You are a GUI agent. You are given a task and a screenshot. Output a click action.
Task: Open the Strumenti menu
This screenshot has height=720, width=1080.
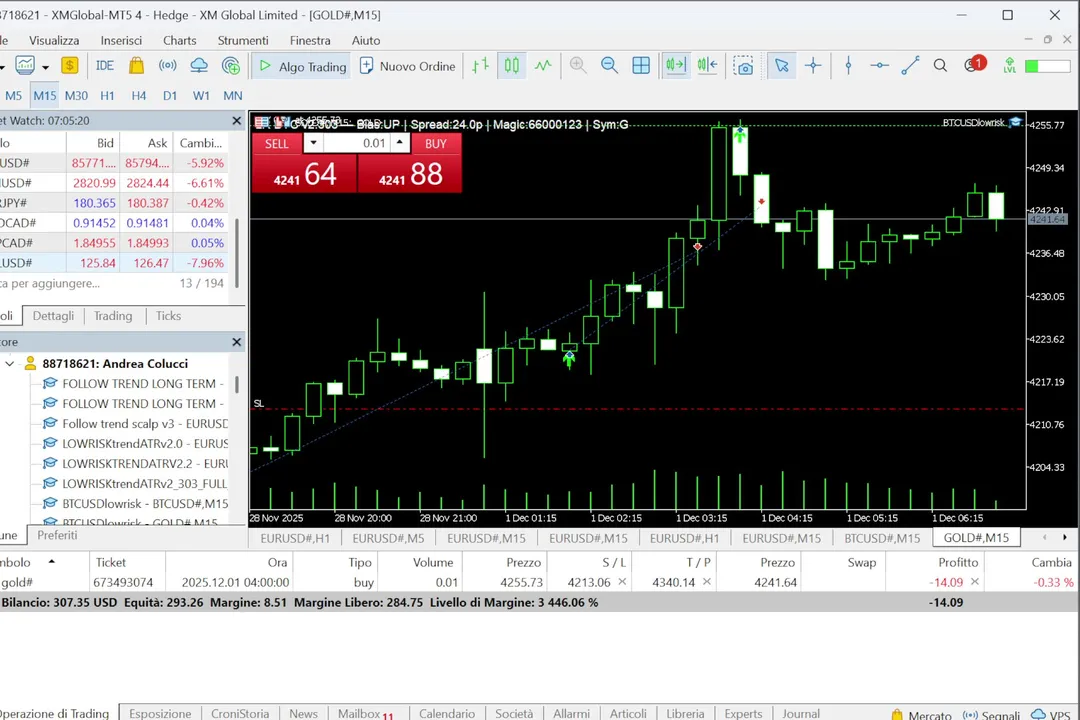(x=243, y=41)
